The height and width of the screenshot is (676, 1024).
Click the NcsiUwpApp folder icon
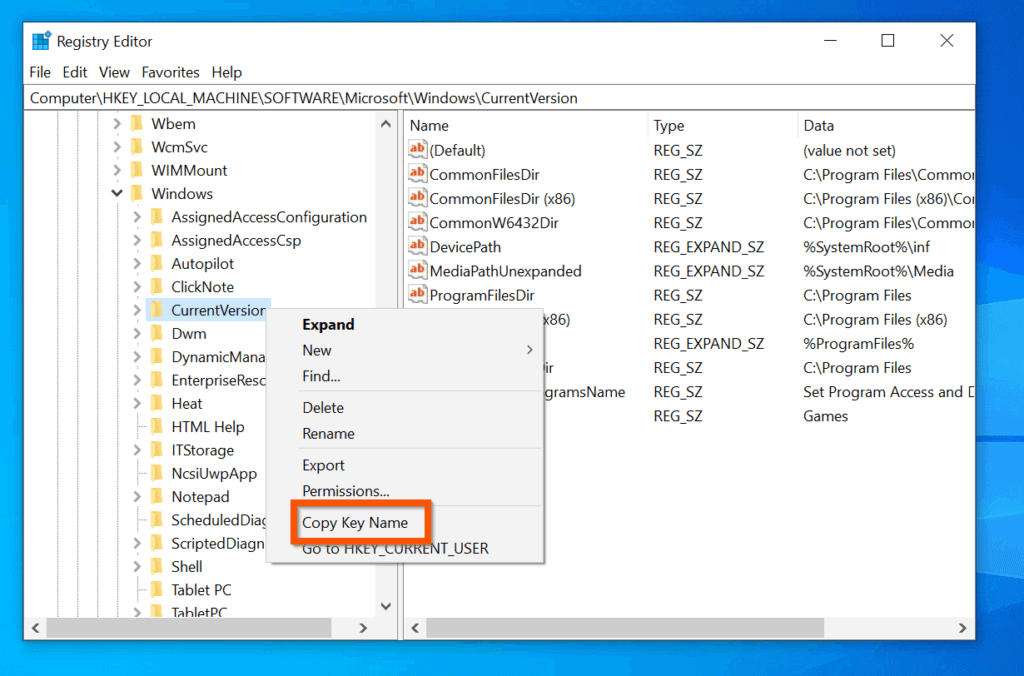coord(157,473)
